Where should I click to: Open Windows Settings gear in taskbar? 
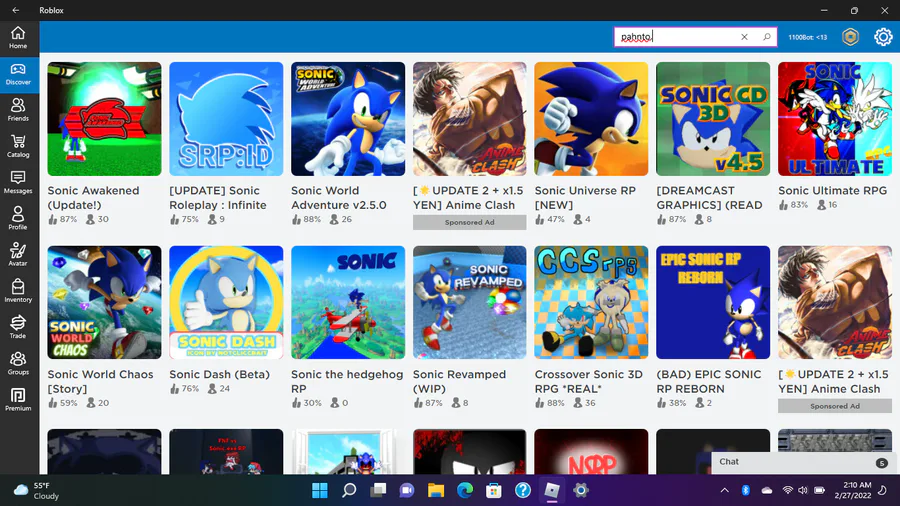pos(581,491)
